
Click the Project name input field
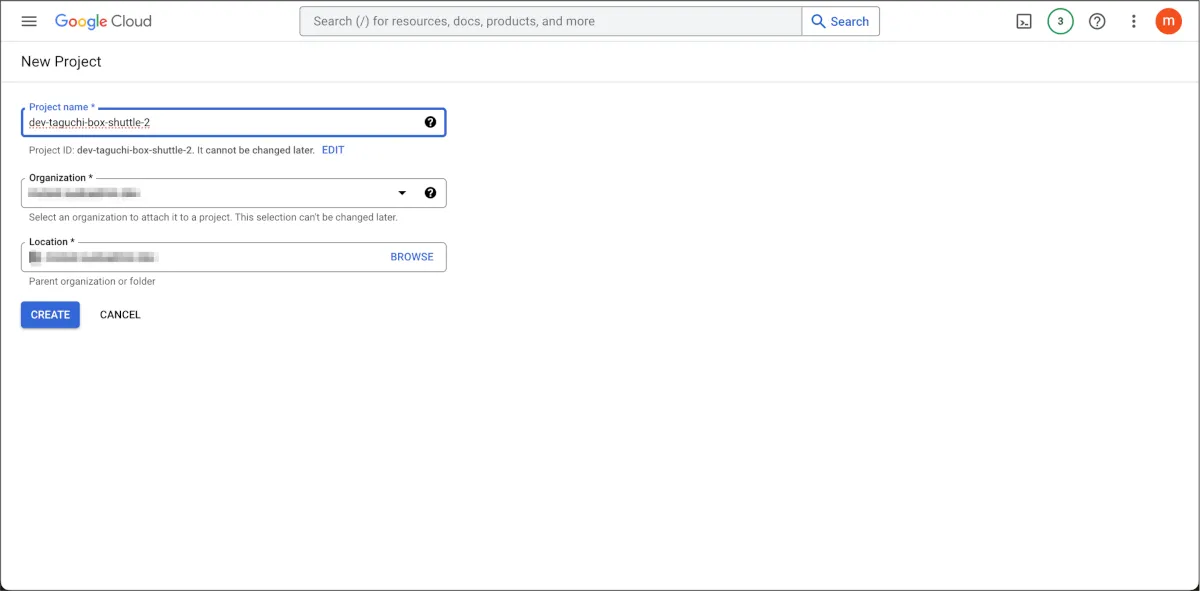point(220,122)
